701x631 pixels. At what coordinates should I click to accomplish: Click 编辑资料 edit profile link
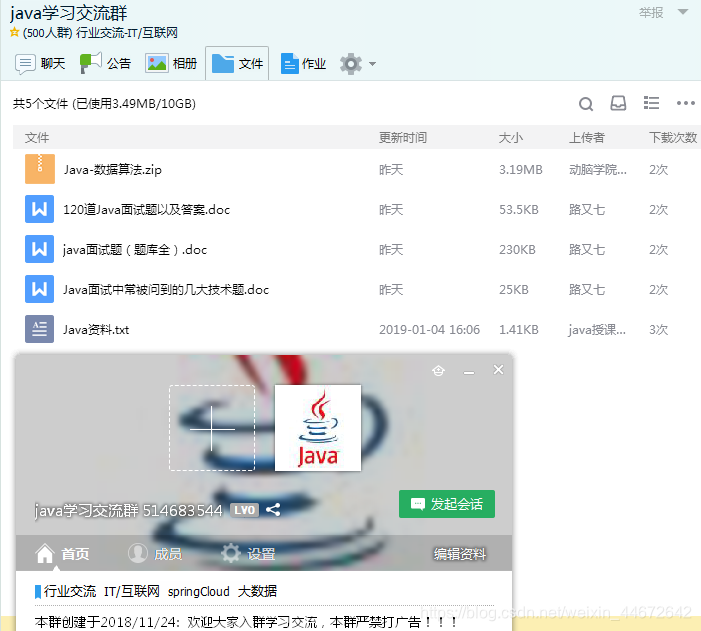tap(460, 554)
